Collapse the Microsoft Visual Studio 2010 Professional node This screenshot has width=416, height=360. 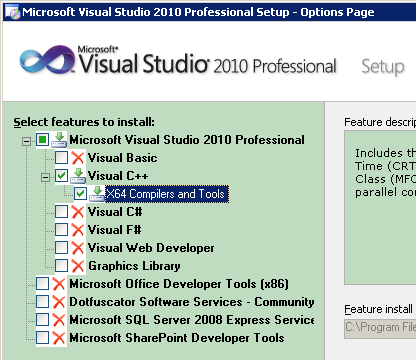(26, 142)
